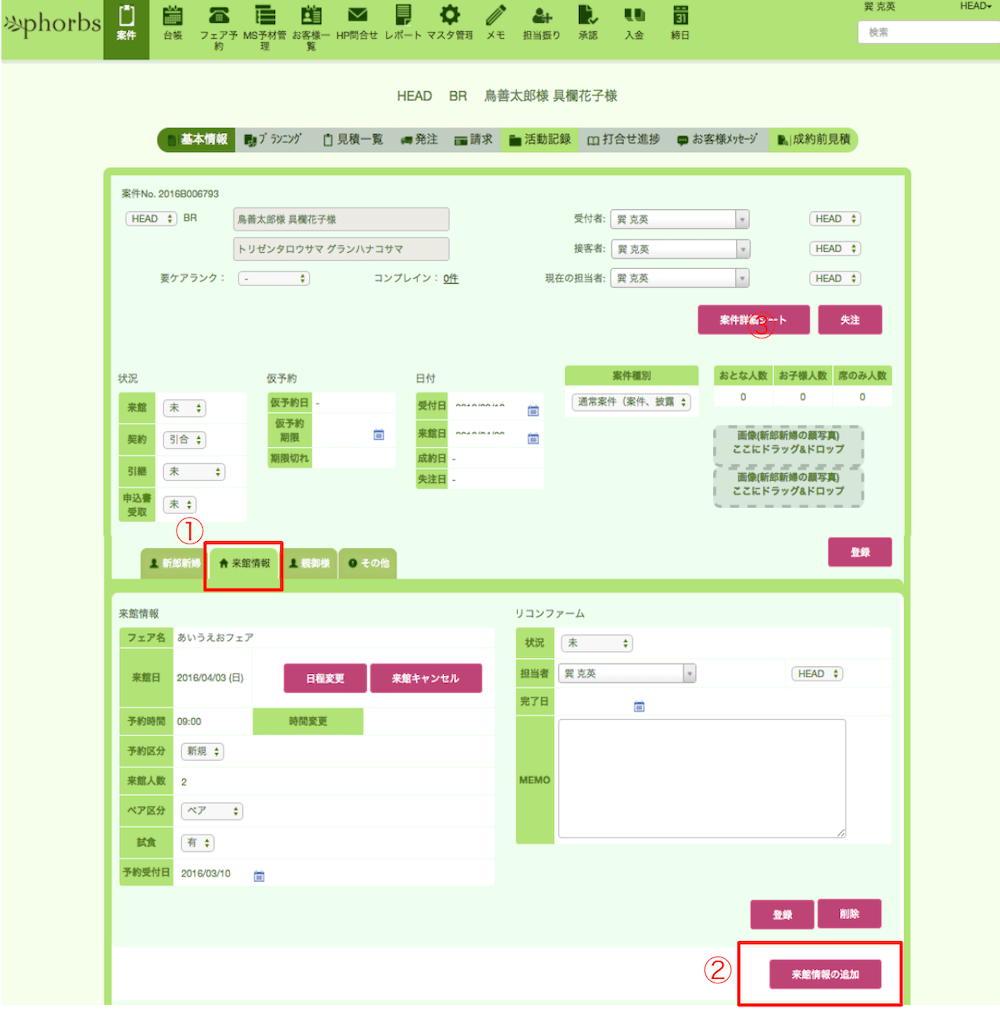The image size is (1000, 1012).
Task: Click 登録 button next to 削除
Action: [x=782, y=915]
